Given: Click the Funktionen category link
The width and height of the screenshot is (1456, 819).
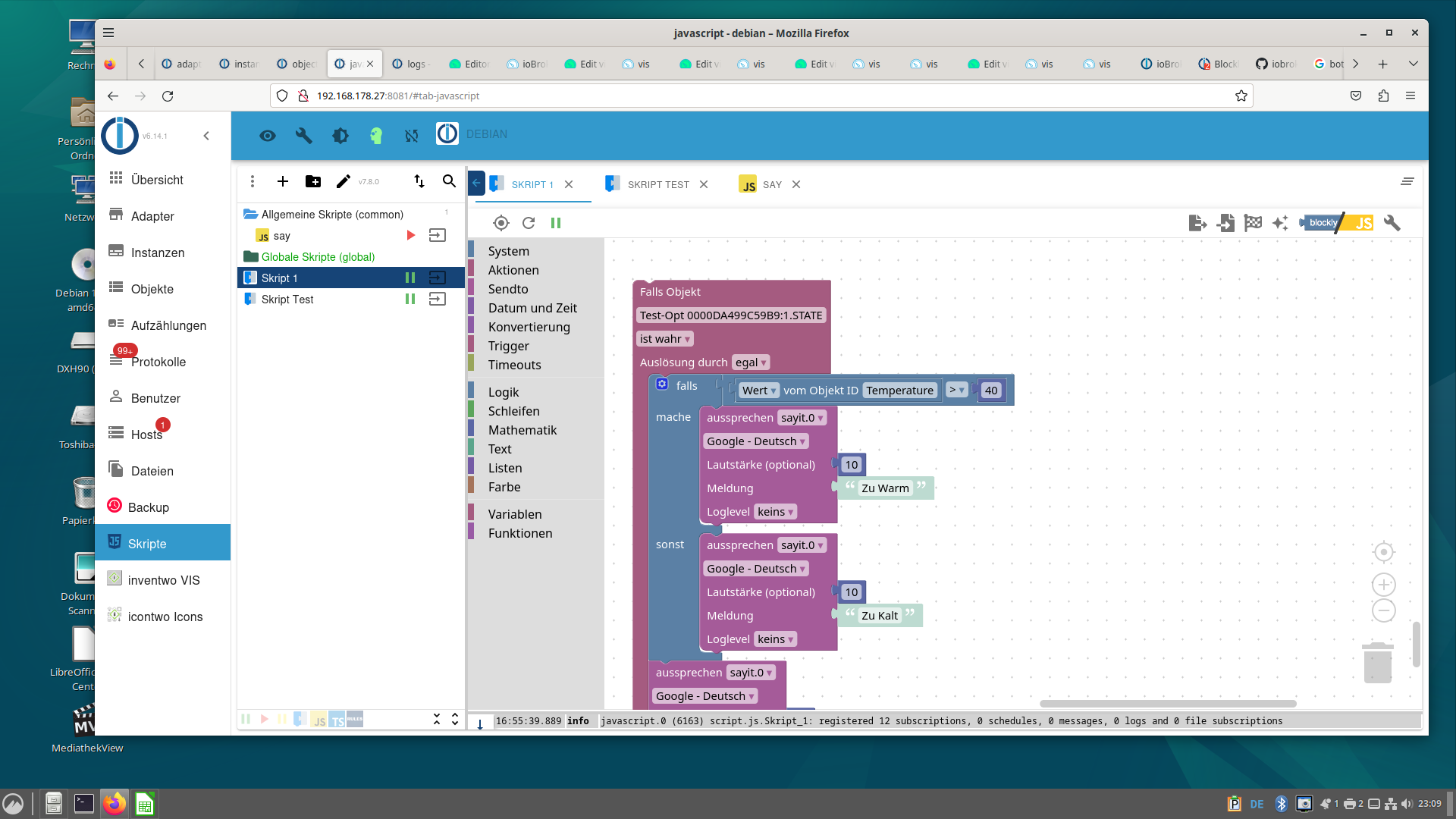Looking at the screenshot, I should 520,533.
